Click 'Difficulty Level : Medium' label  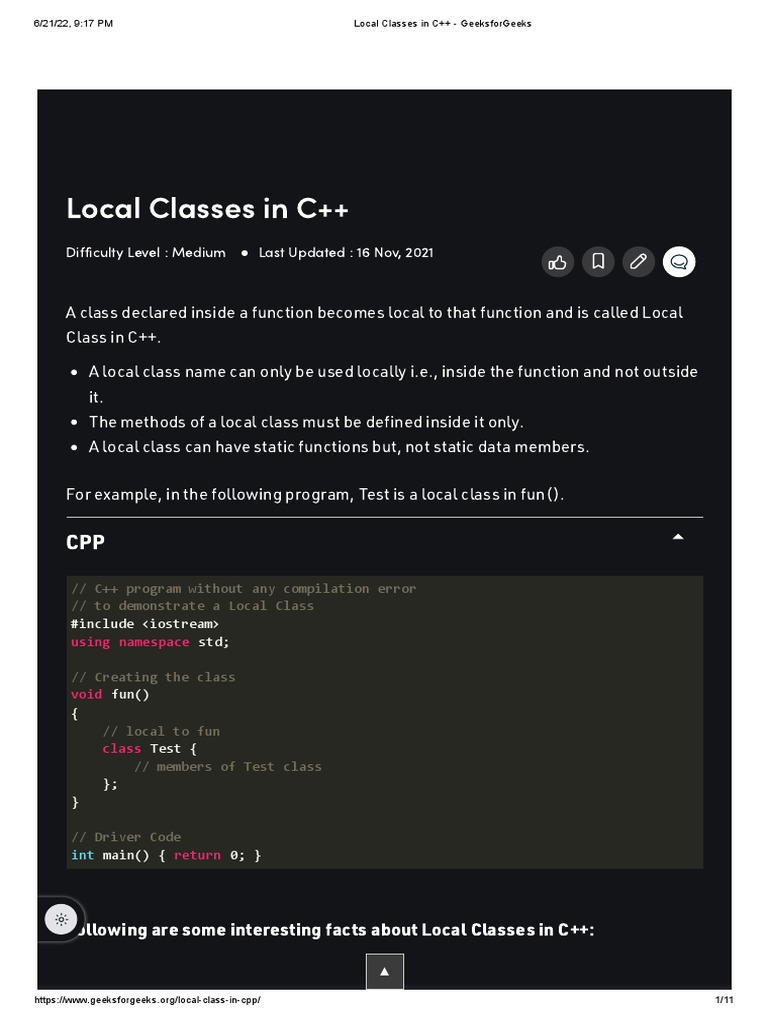(146, 253)
